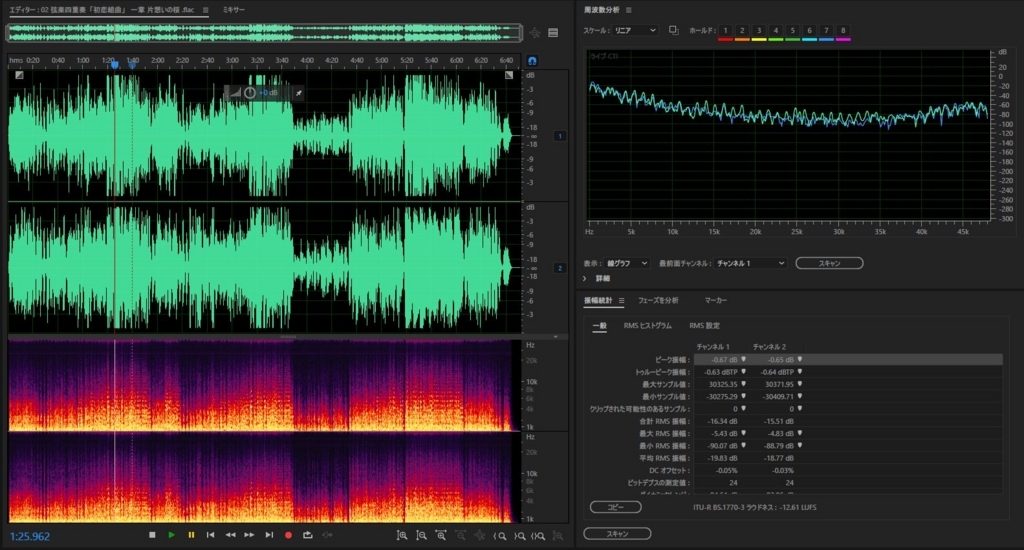Toggle channel 1 enable button beside waveform
Viewport: 1024px width, 550px height.
pyautogui.click(x=560, y=136)
